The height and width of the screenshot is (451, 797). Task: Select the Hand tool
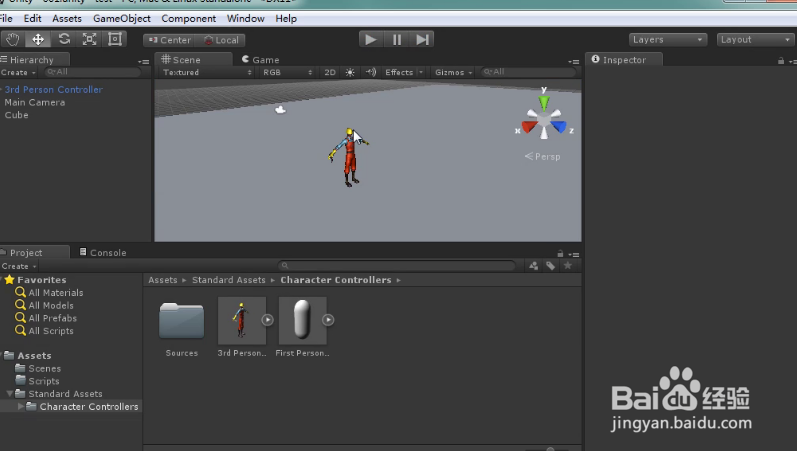[x=12, y=39]
